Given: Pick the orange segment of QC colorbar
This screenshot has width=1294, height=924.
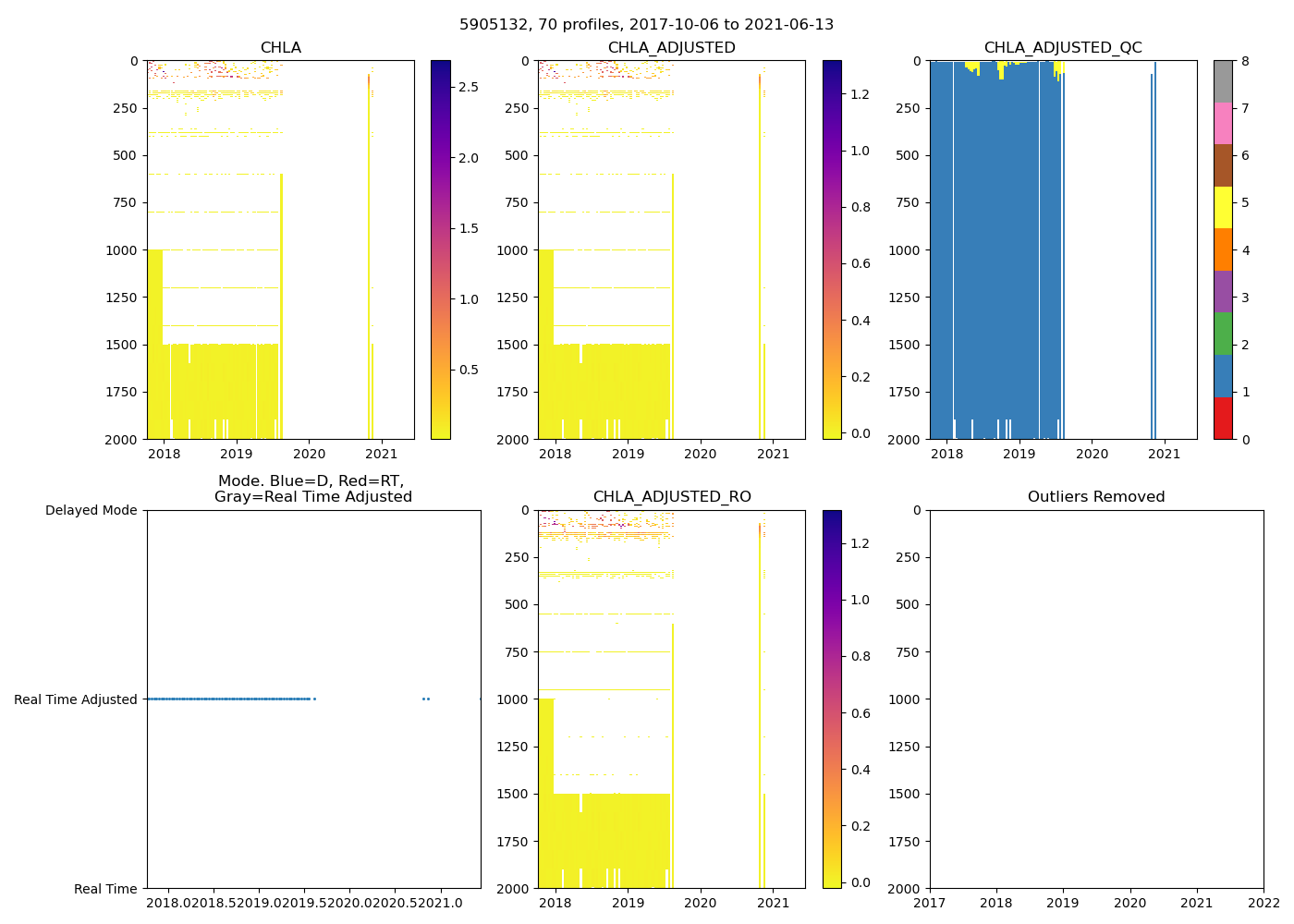Looking at the screenshot, I should [1223, 249].
